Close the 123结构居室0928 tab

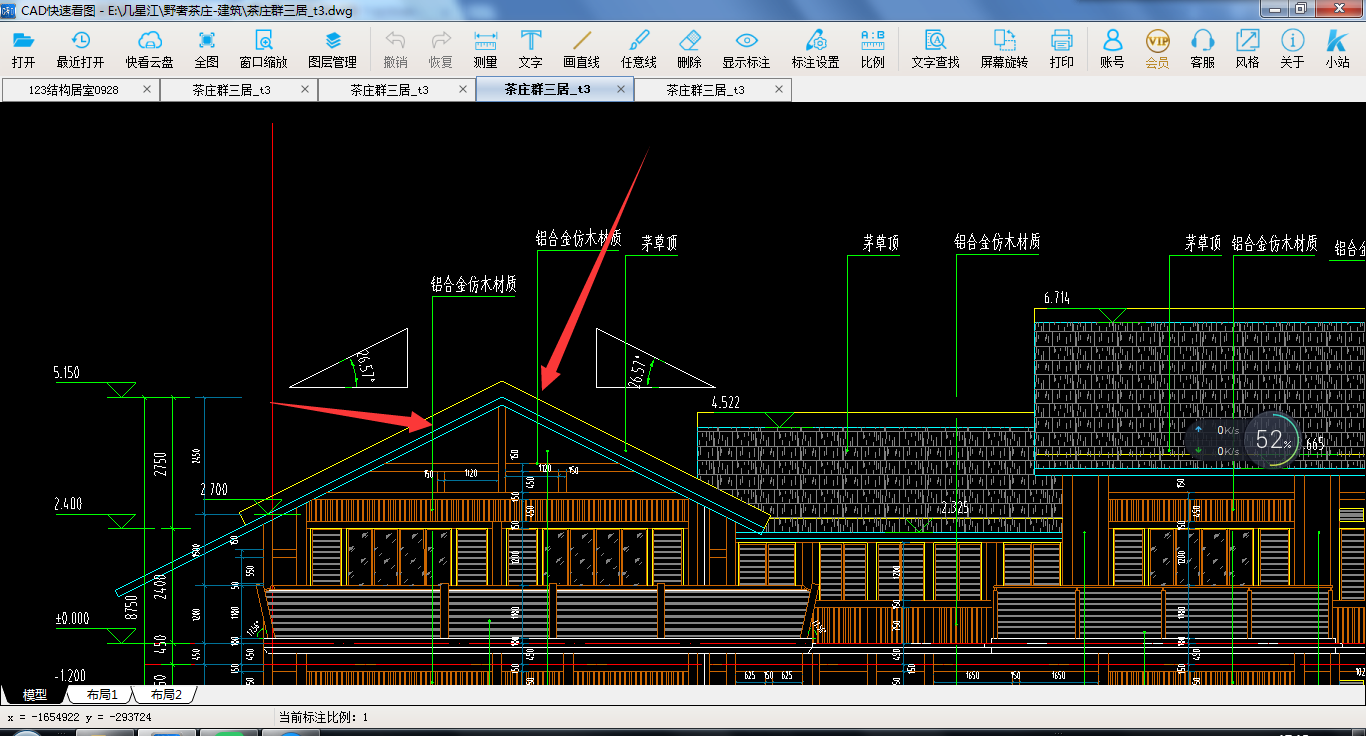(x=147, y=89)
